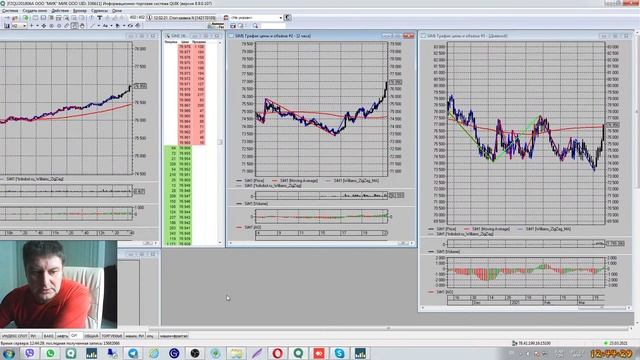Switch to the машинофрактал tab
Screen dimensions: 640x360
pos(173,336)
